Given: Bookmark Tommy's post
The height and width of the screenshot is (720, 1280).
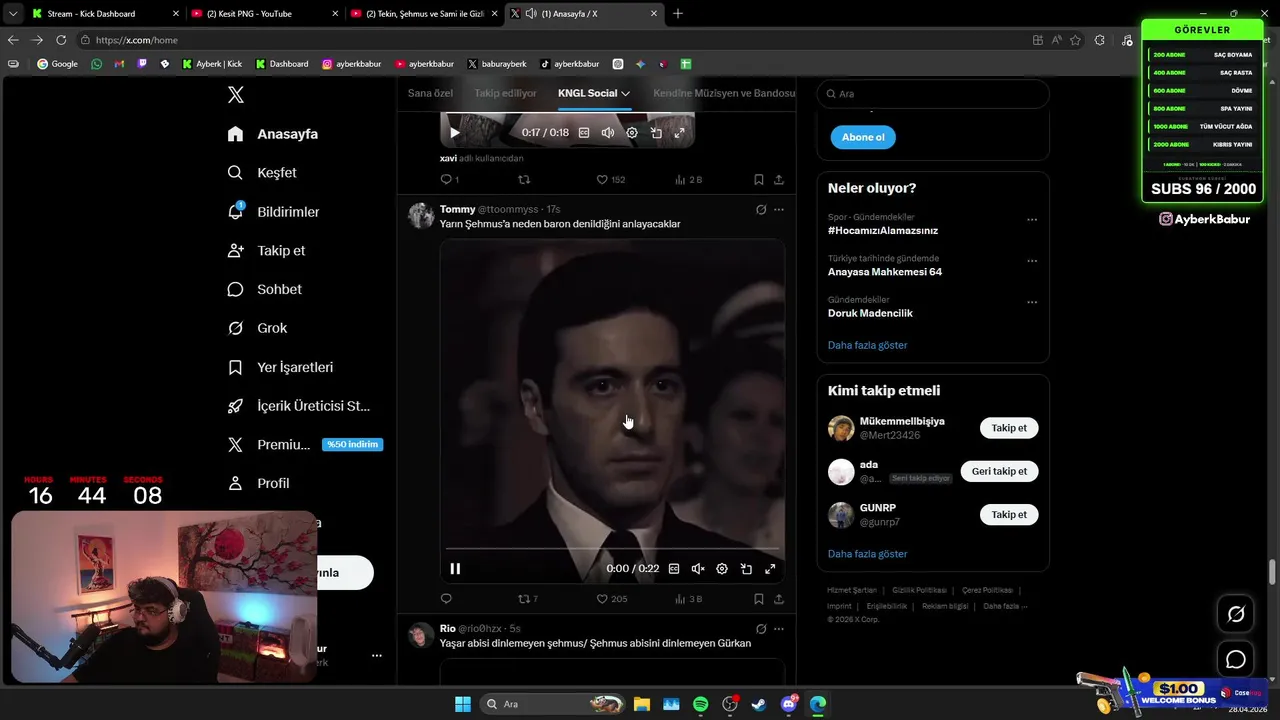Looking at the screenshot, I should tap(758, 599).
